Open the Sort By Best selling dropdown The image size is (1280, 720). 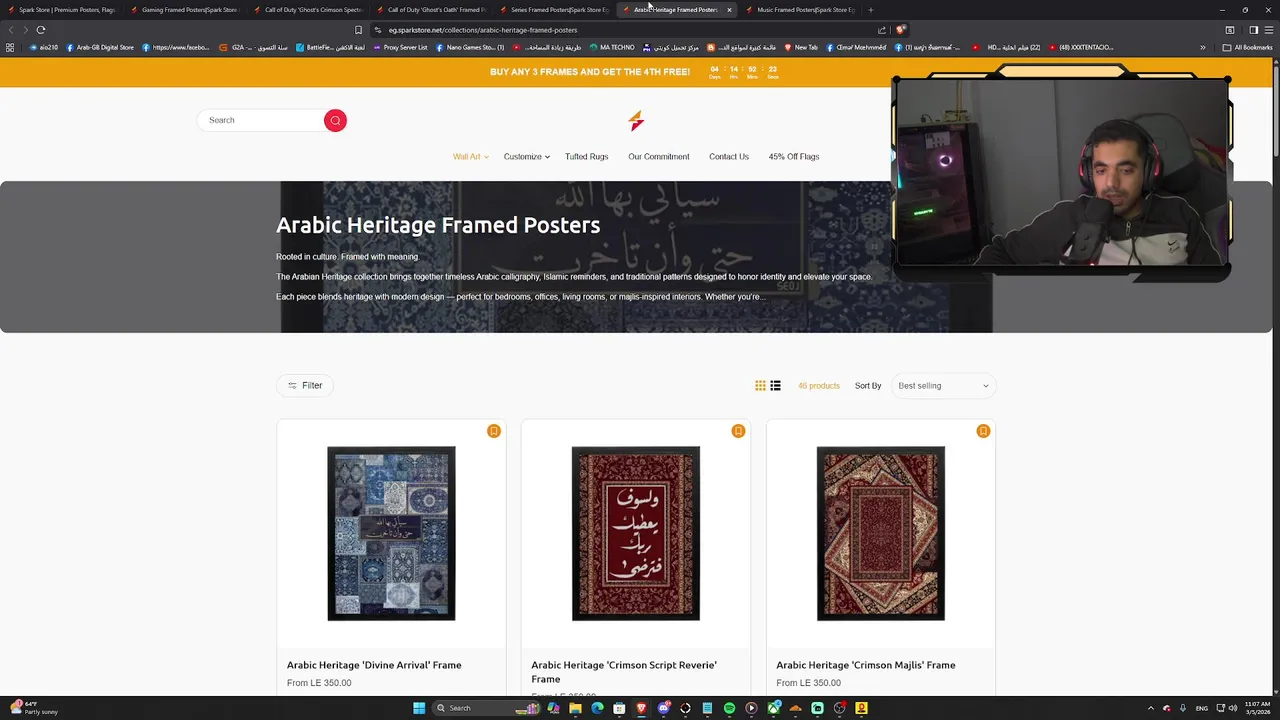pyautogui.click(x=943, y=386)
